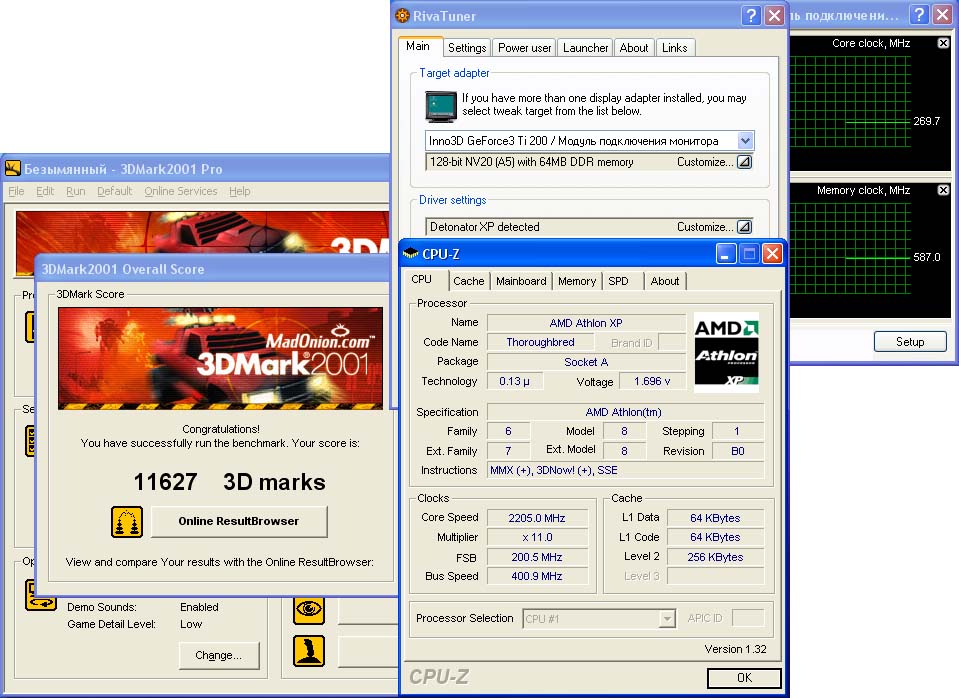Click the Socket A package value

coord(586,362)
